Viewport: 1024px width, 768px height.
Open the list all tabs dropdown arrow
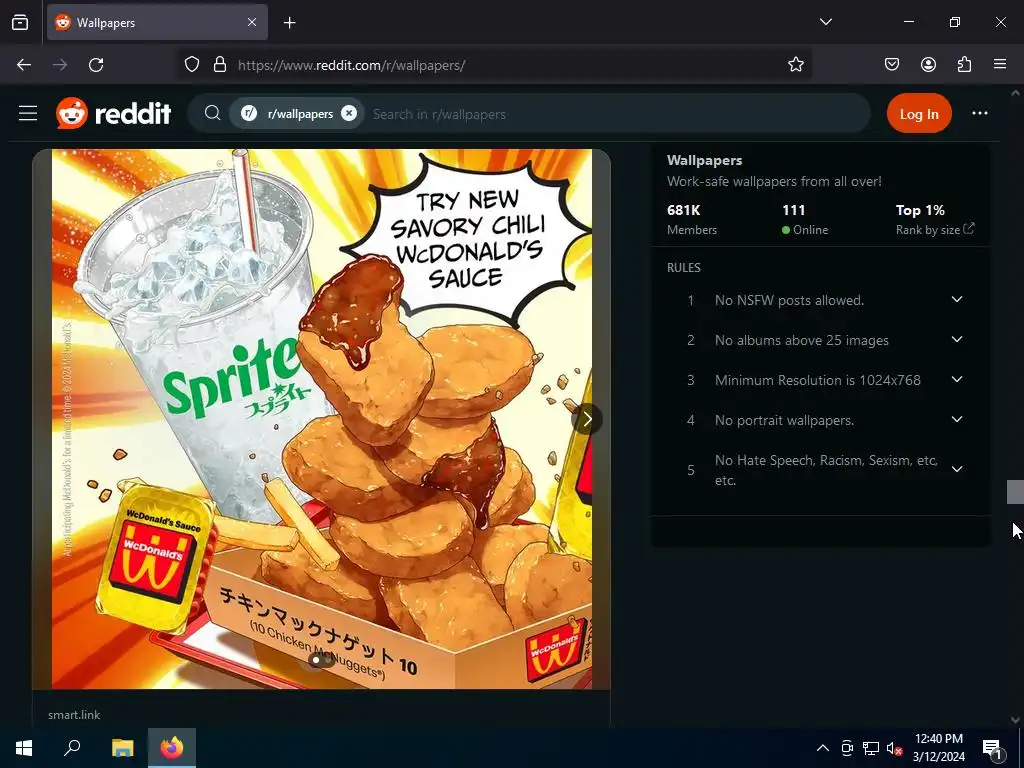[825, 22]
